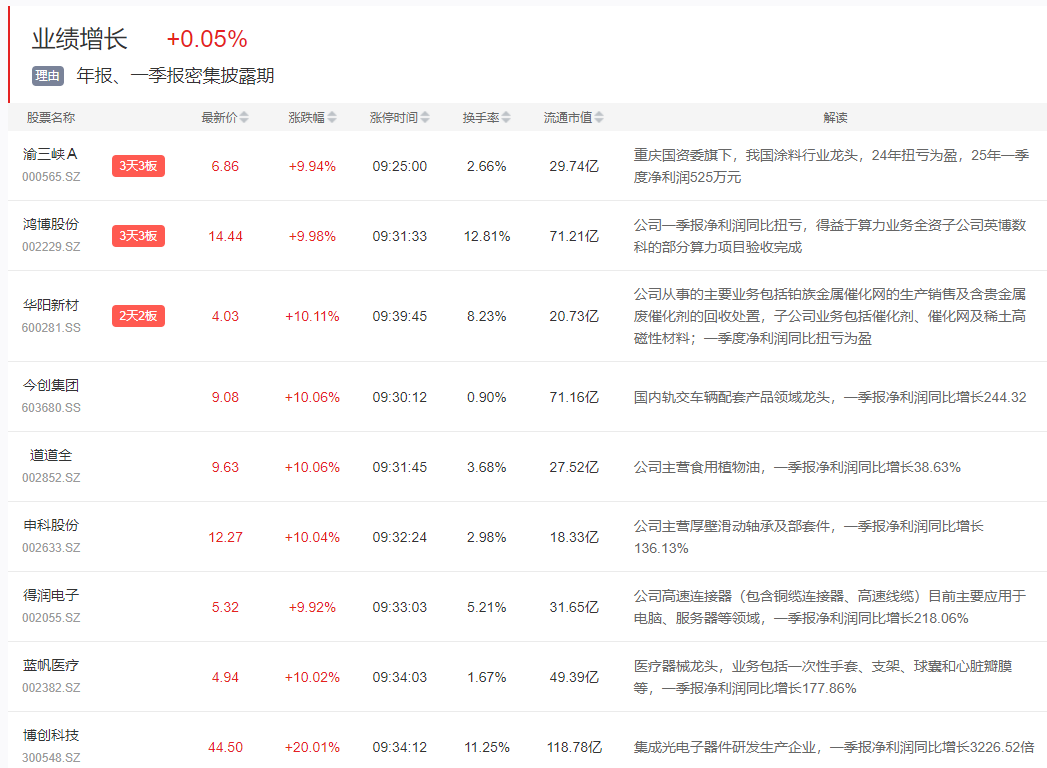Image resolution: width=1047 pixels, height=768 pixels.
Task: Click limit-up time 09:39:45
Action: (399, 317)
